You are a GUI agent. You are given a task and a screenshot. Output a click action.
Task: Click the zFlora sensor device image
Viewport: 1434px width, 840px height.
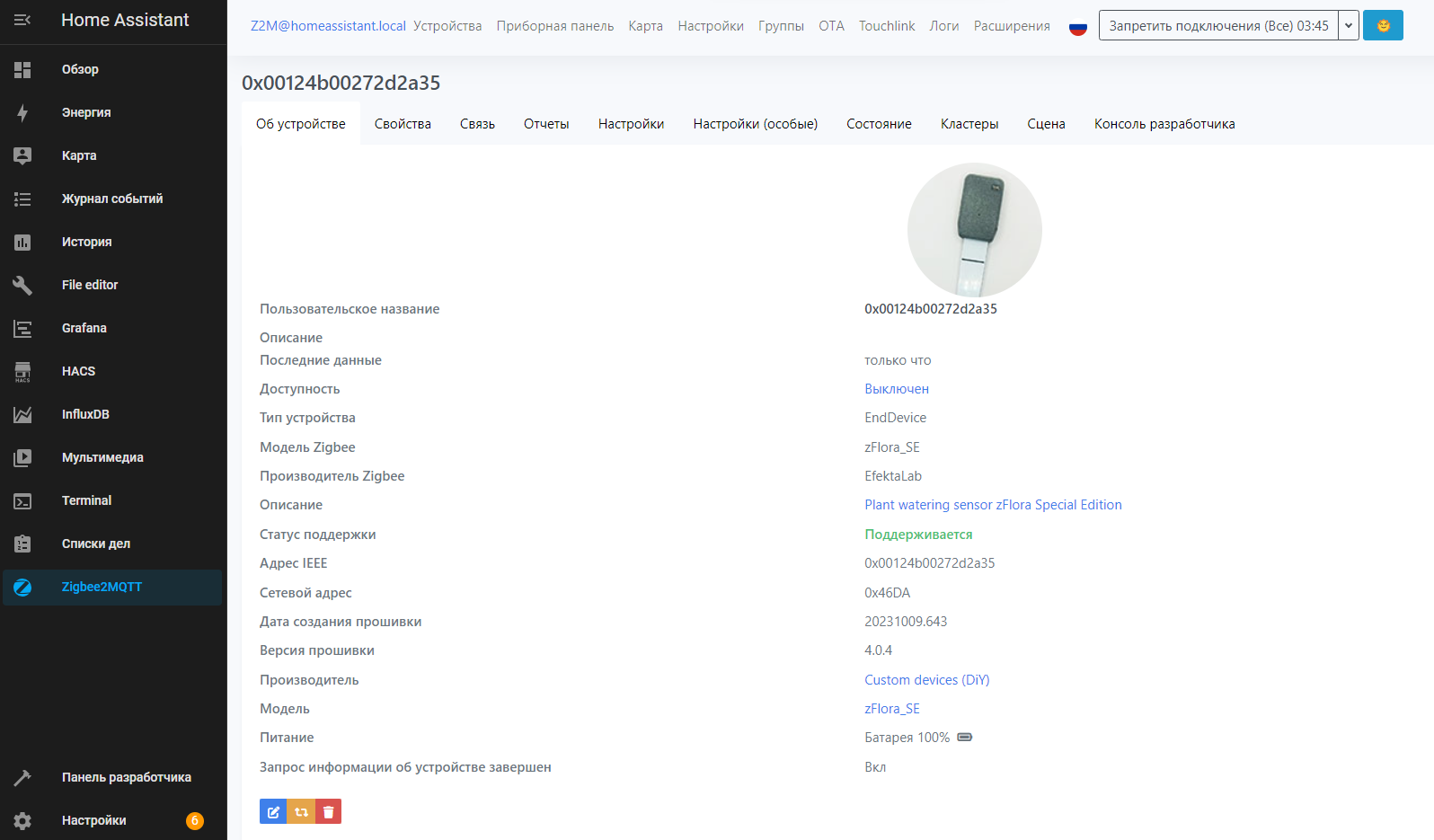pyautogui.click(x=974, y=230)
